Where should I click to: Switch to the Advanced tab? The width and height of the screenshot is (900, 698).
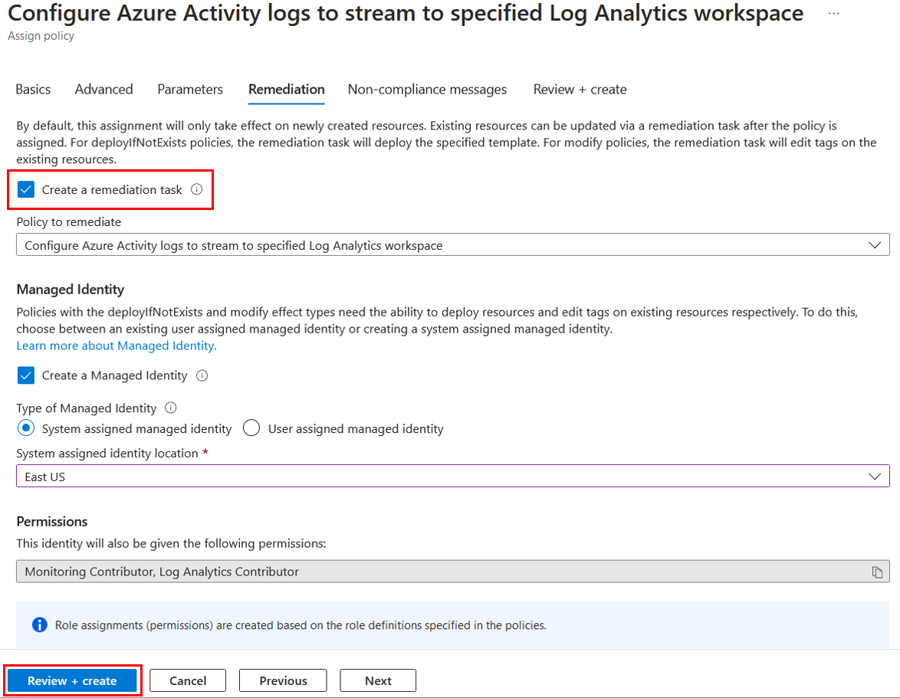[103, 89]
